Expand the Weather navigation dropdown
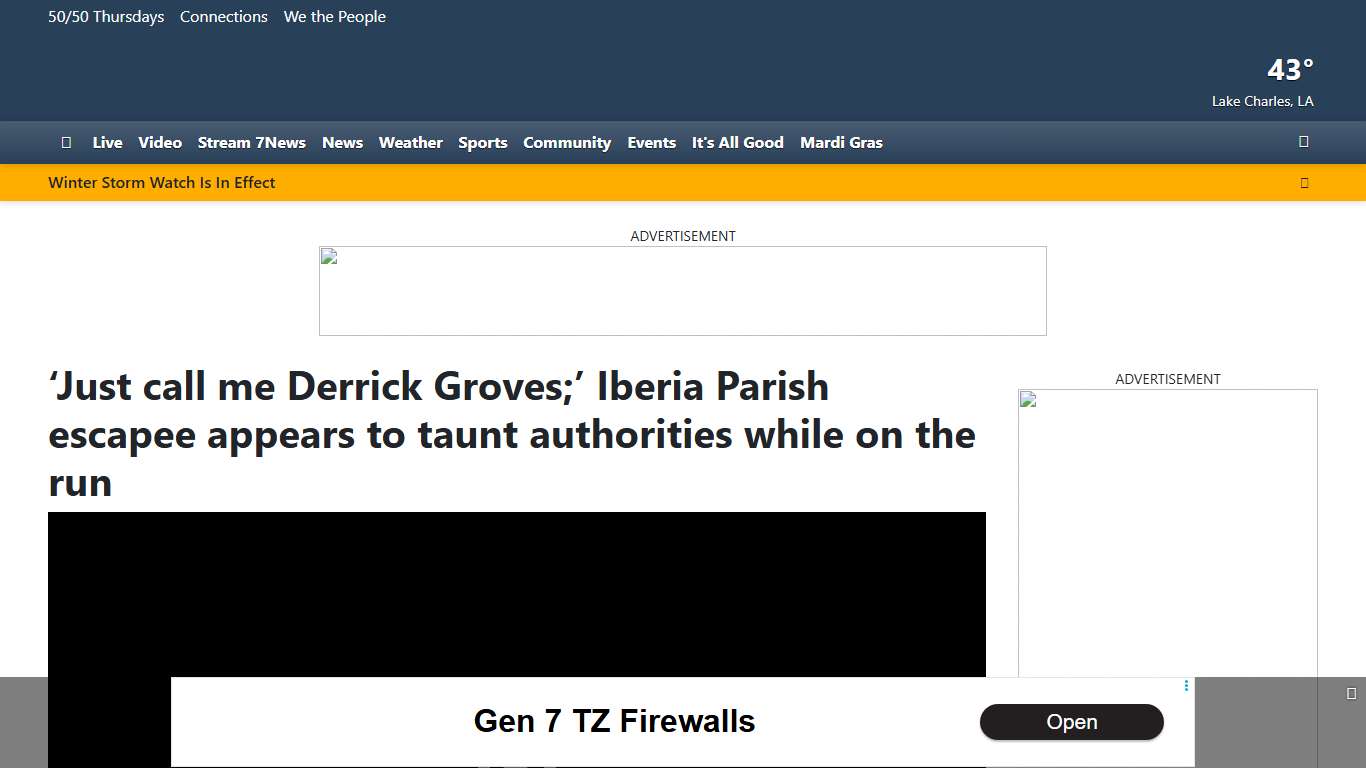 410,142
